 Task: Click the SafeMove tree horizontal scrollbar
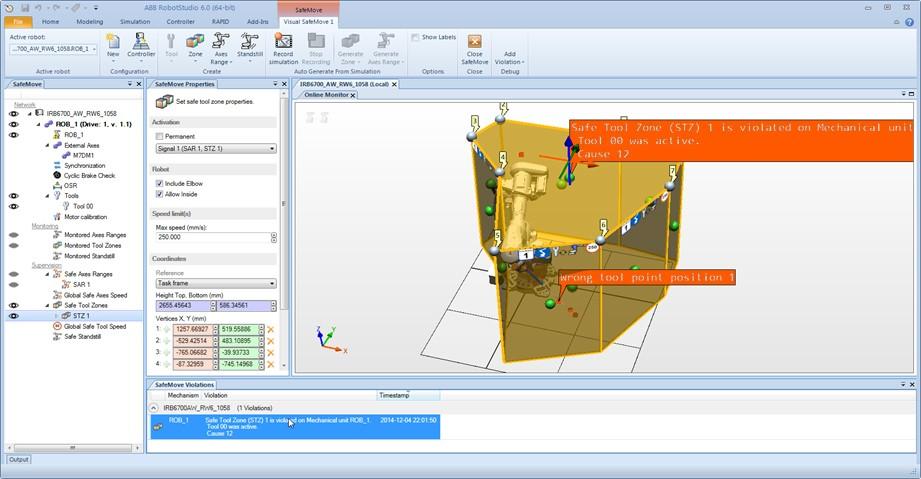click(x=73, y=448)
